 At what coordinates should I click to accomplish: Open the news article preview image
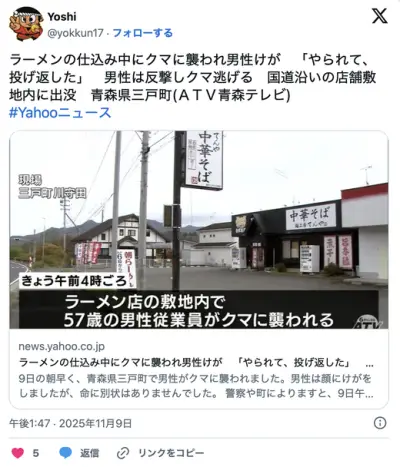point(199,230)
